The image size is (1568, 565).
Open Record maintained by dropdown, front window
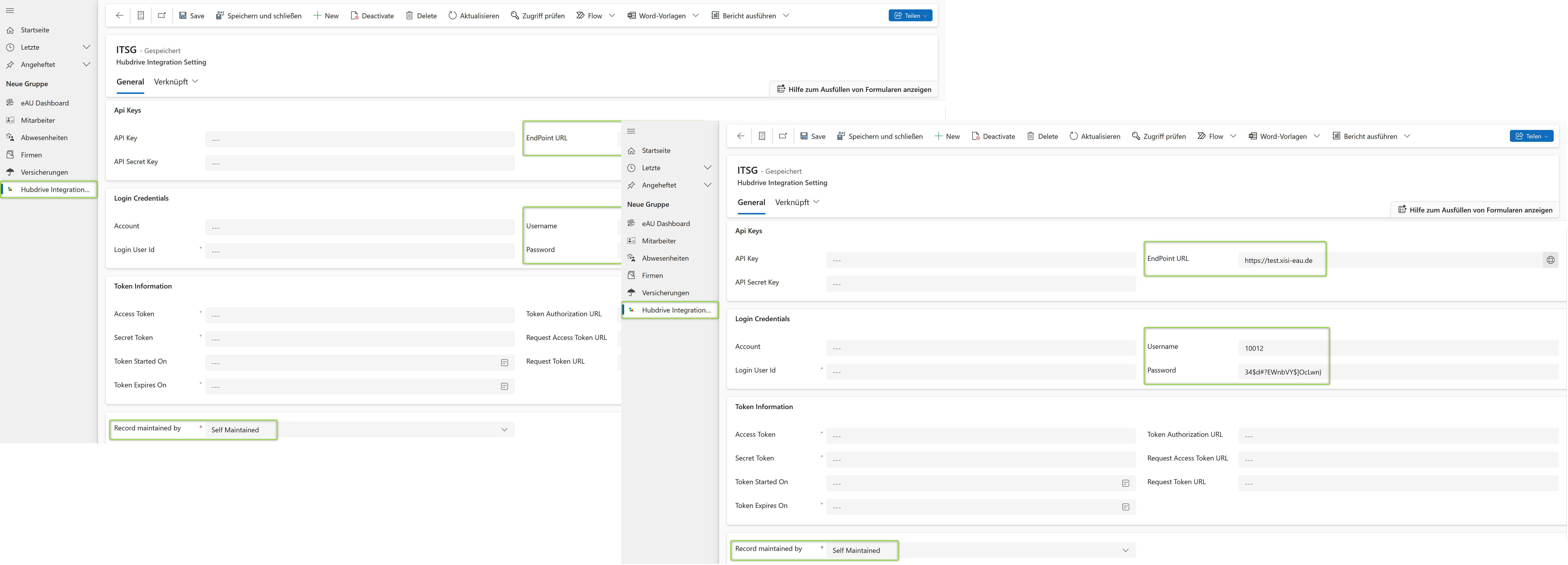981,550
